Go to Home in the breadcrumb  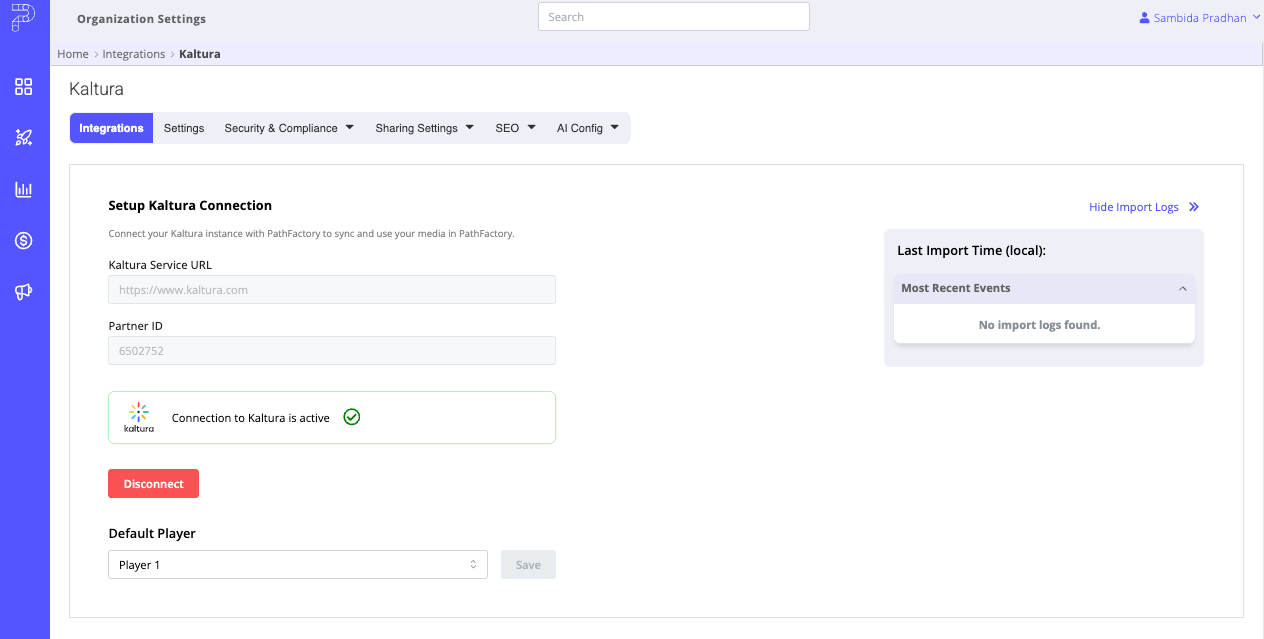coord(73,54)
